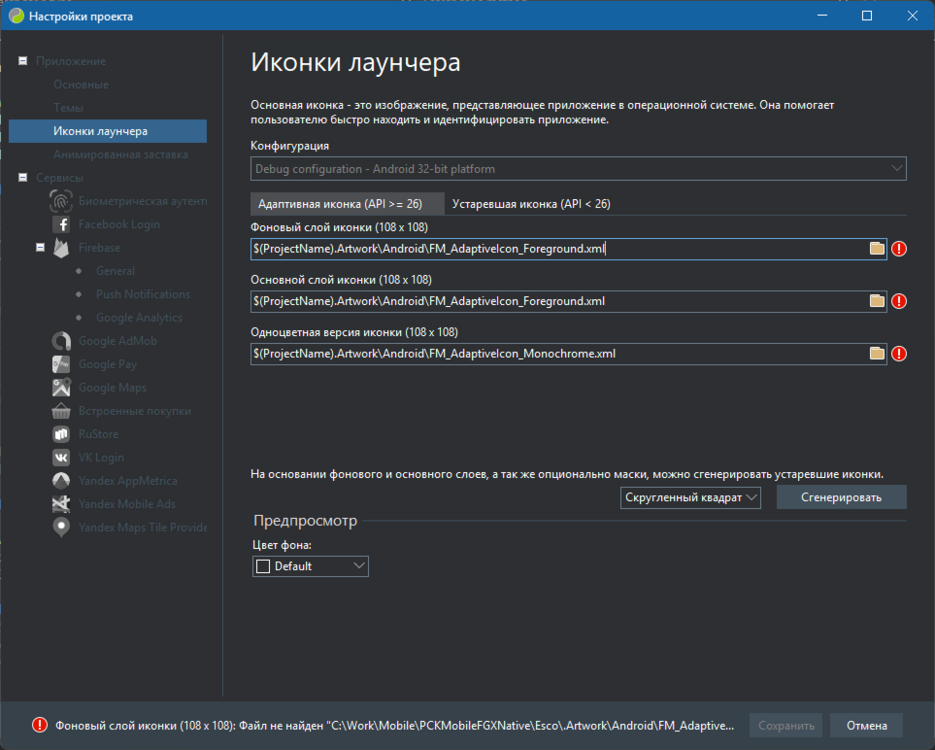Screen dimensions: 935x750
Task: Browse folder for main layer icon file
Action: click(877, 301)
